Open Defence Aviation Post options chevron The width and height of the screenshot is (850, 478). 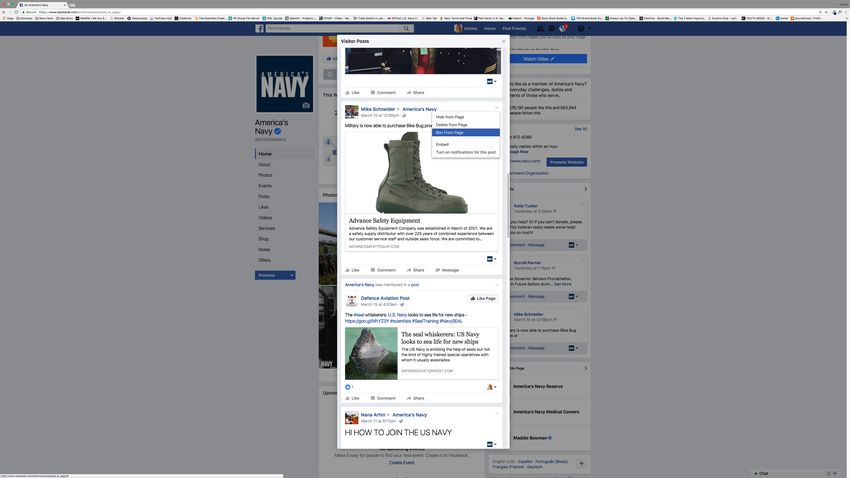497,285
